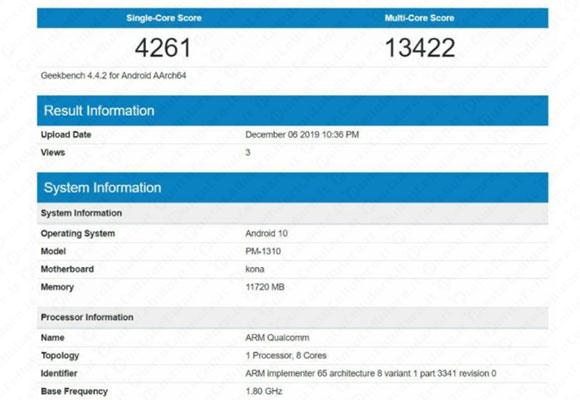
Task: Select the single-core score value 4261
Action: coord(163,48)
